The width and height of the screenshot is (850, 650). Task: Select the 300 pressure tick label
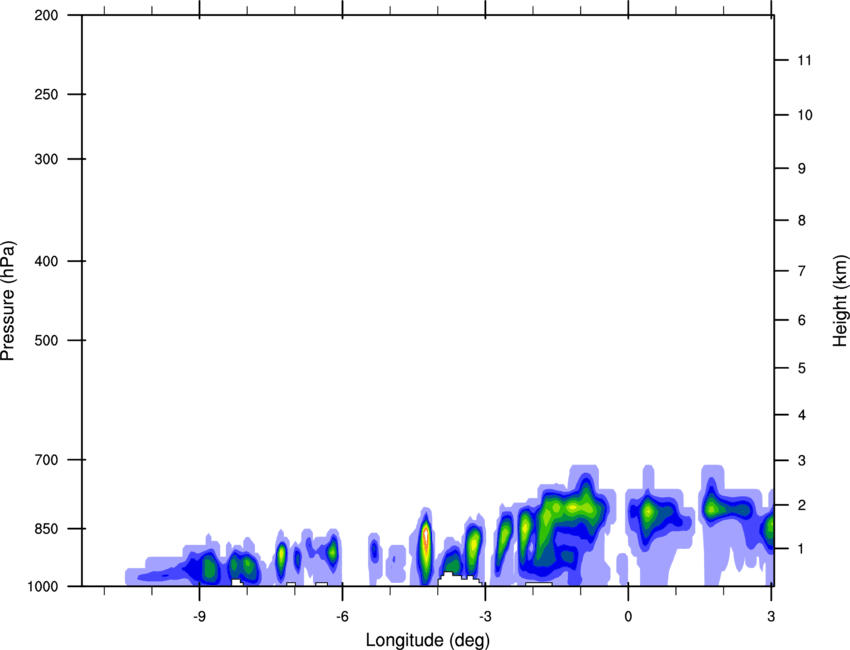(x=46, y=159)
